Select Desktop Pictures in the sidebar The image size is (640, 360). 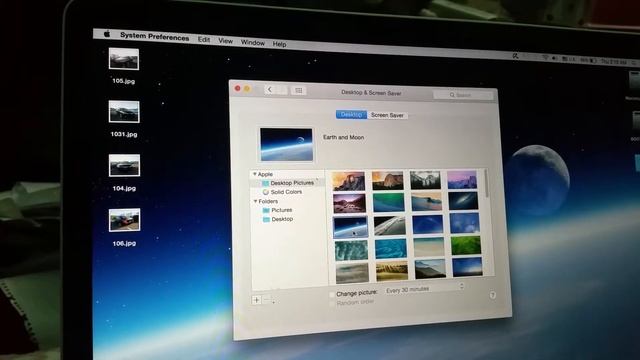point(288,183)
